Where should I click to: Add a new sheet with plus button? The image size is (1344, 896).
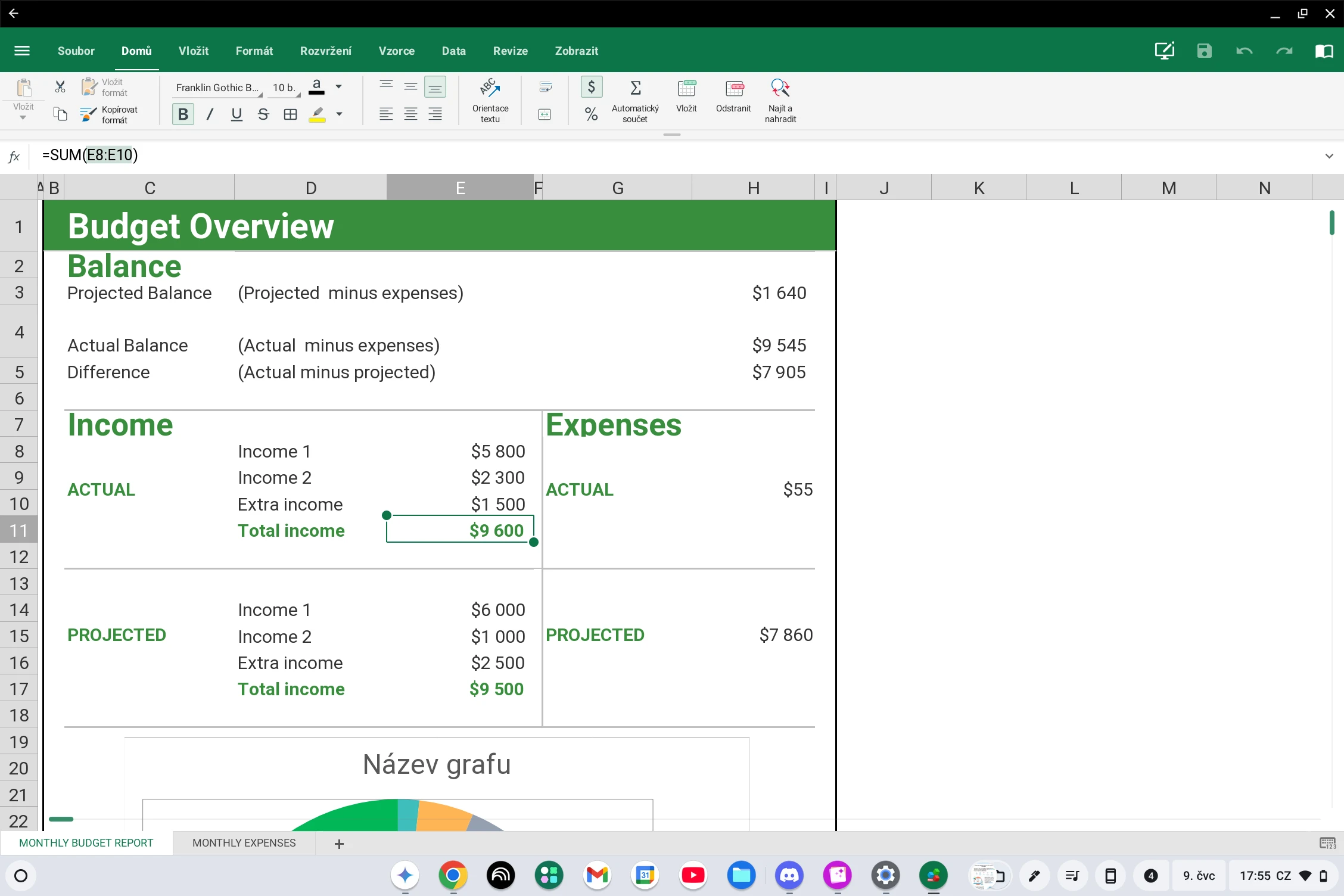(339, 844)
